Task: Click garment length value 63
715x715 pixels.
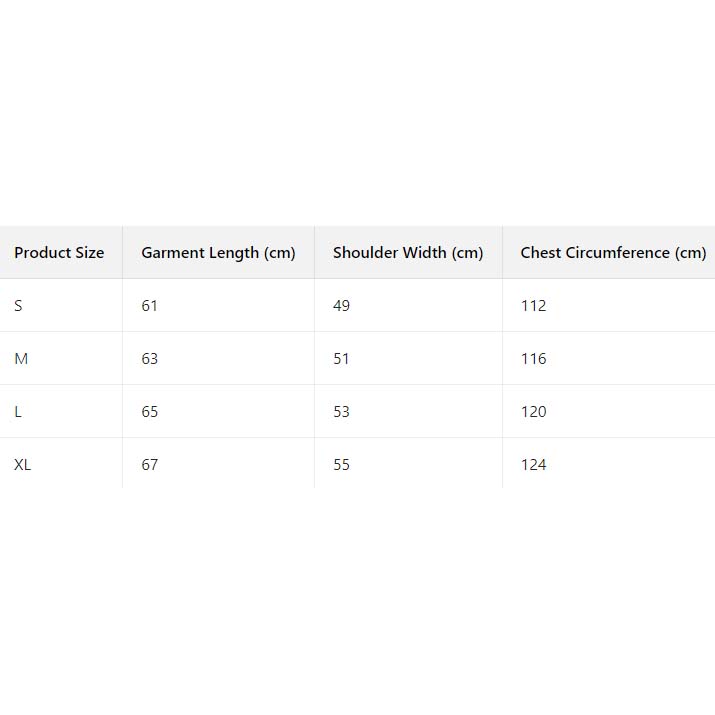Action: (150, 359)
